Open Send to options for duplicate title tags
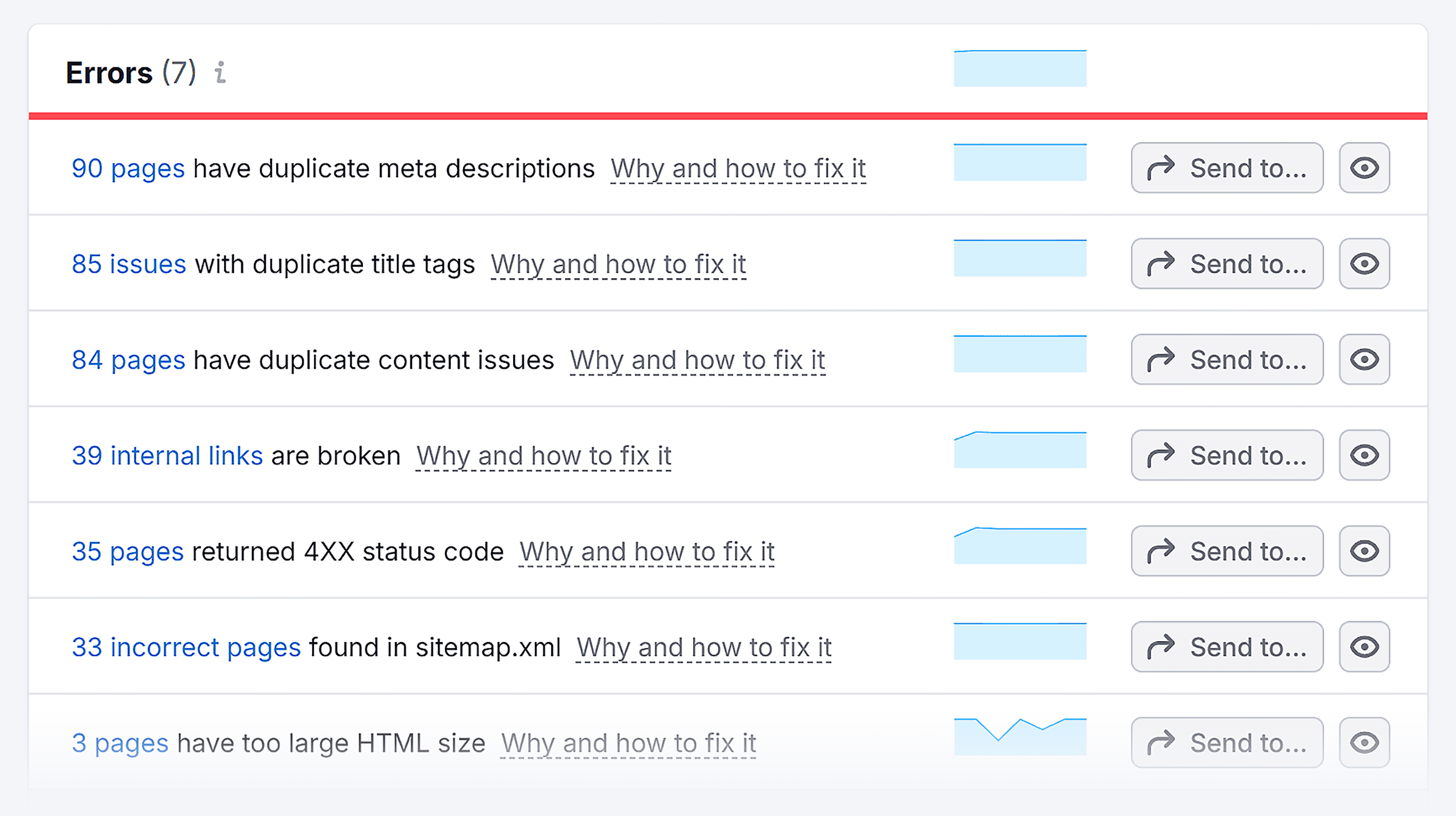This screenshot has width=1456, height=816. point(1227,263)
